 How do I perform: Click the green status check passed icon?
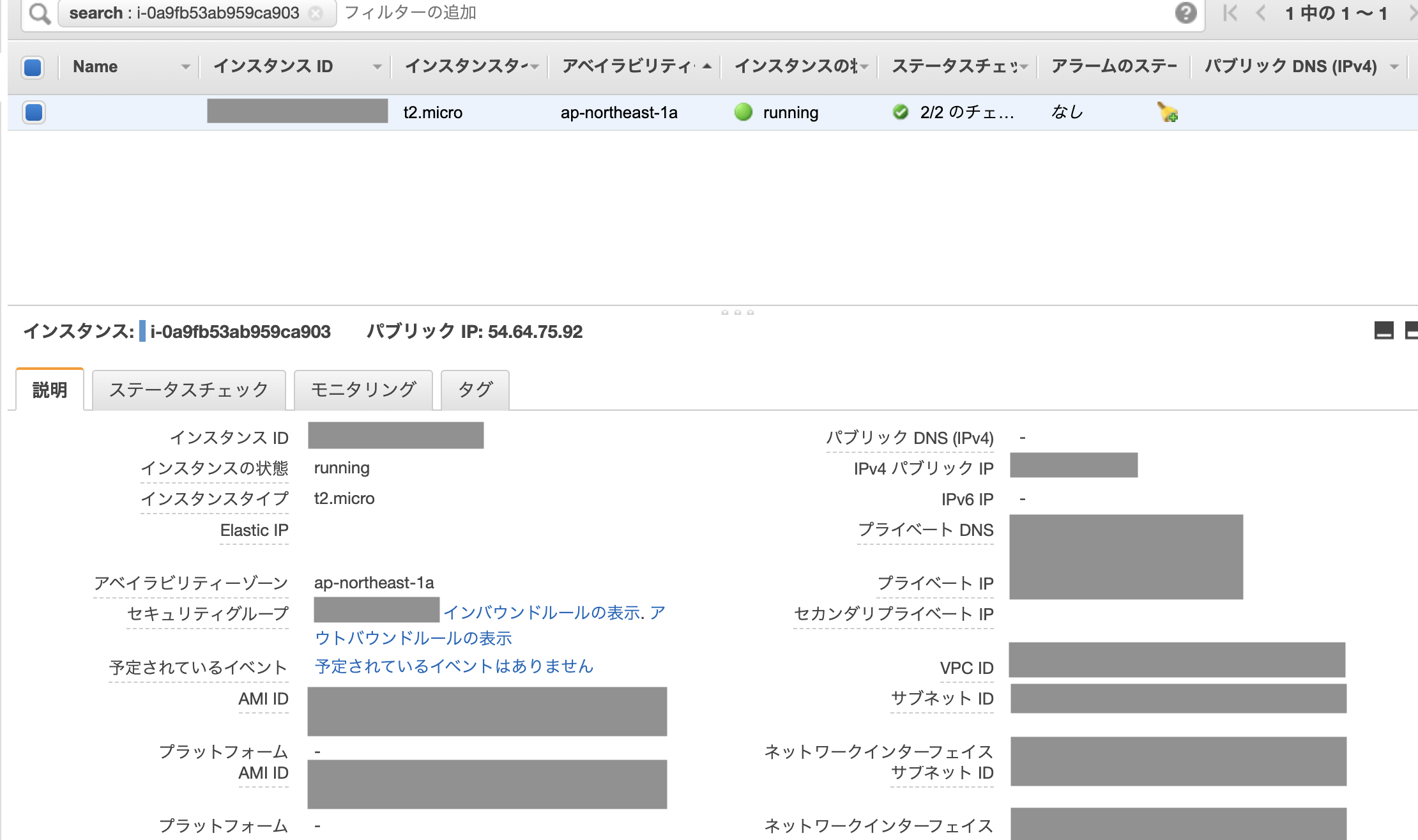coord(901,112)
